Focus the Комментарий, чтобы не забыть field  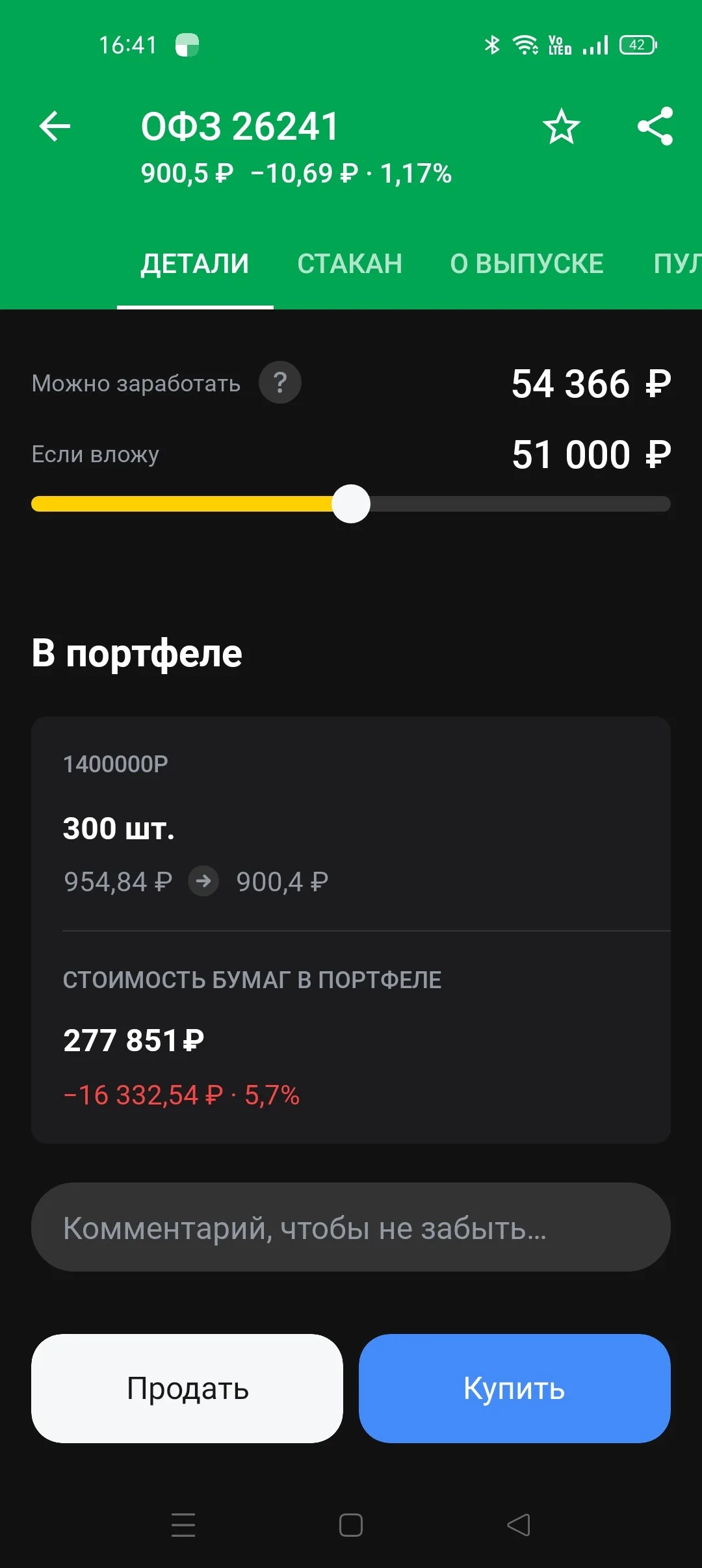coord(351,1227)
